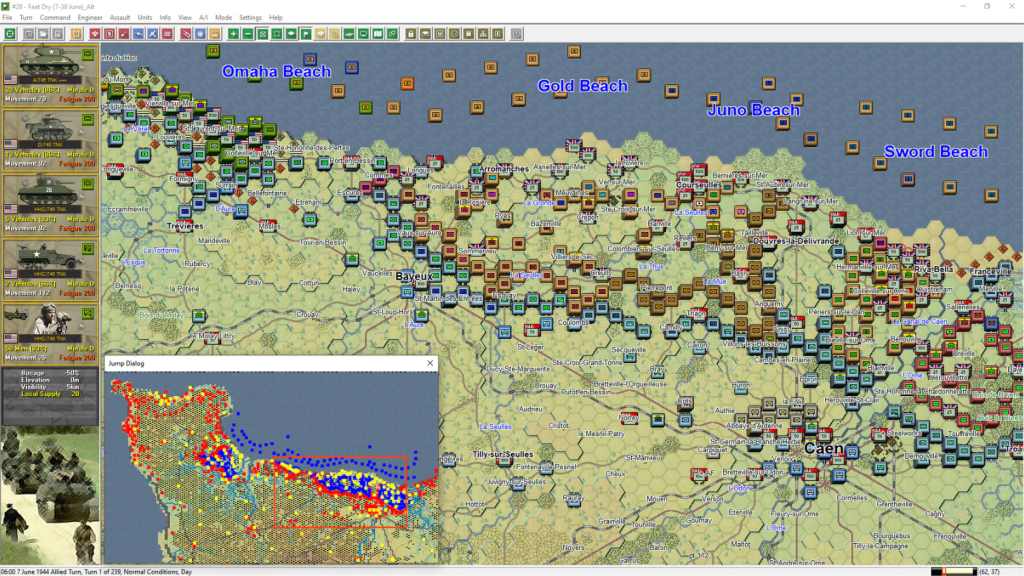The height and width of the screenshot is (576, 1024).
Task: Click the green flag objectives toolbar icon
Action: click(306, 34)
